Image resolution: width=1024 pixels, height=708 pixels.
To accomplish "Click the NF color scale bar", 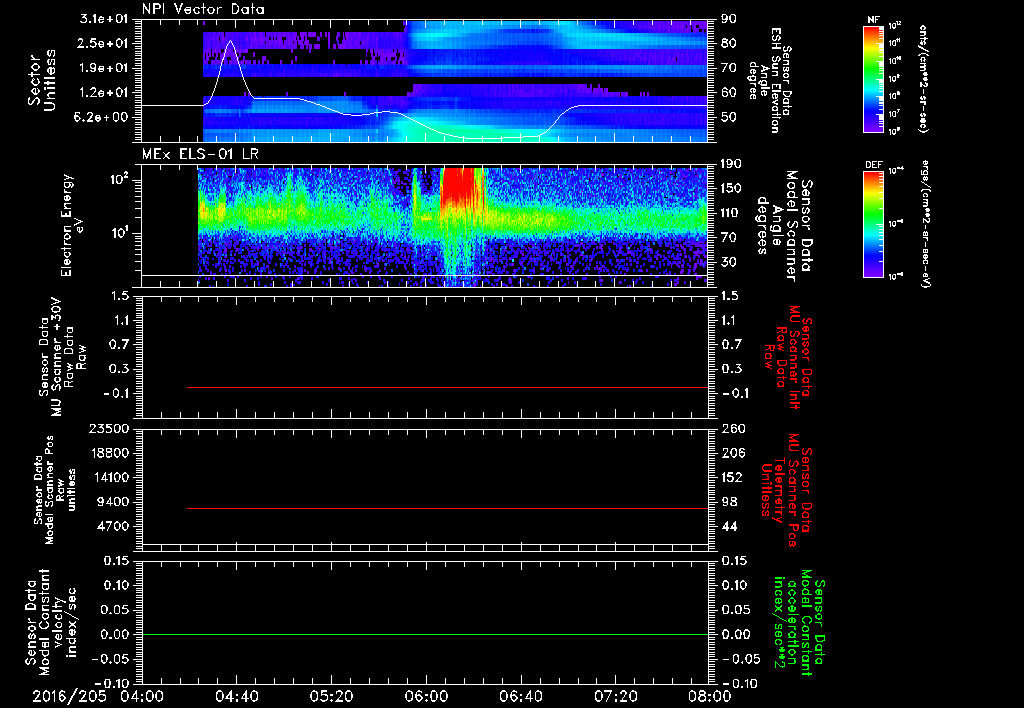I will (874, 78).
